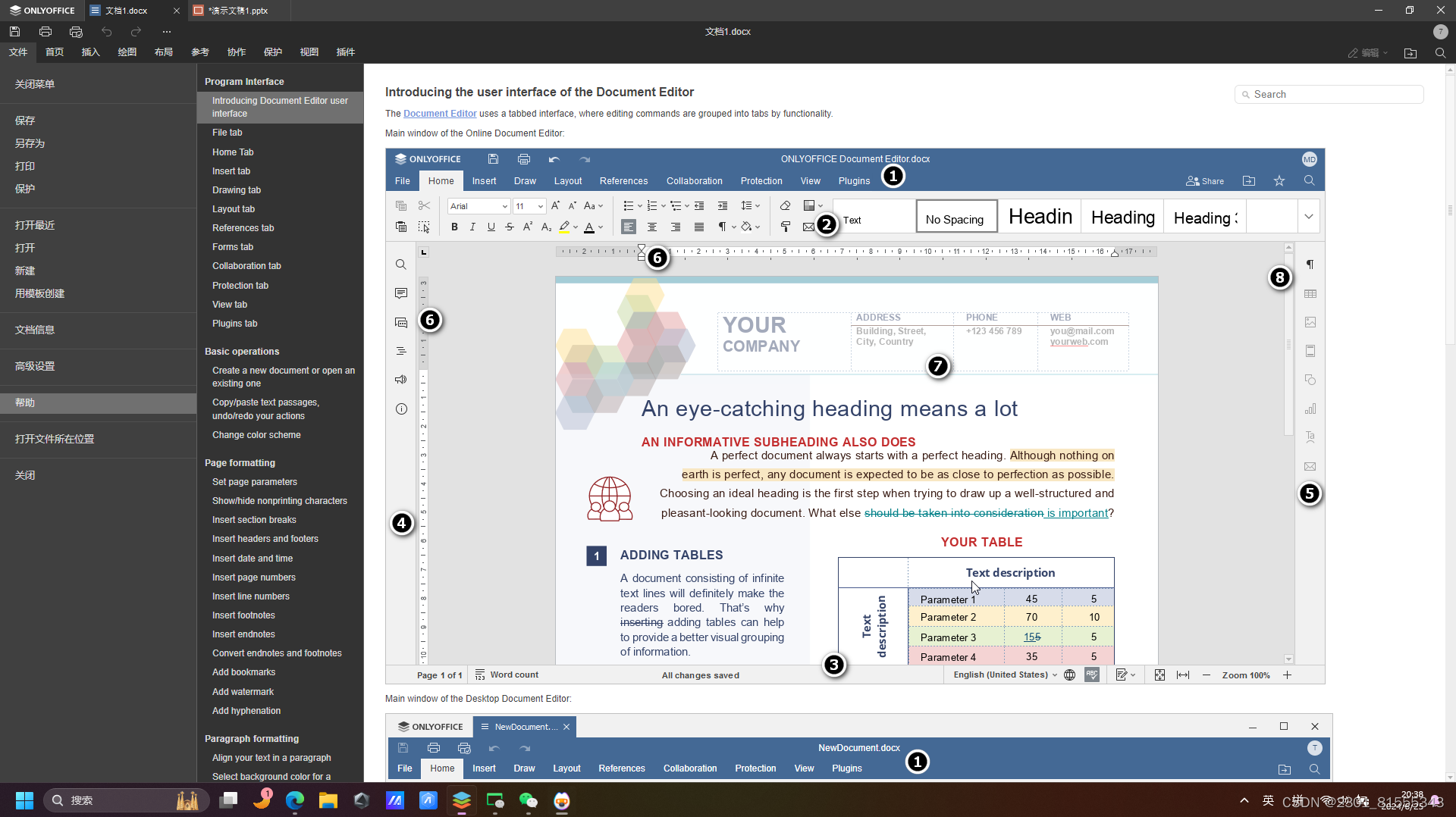Open the 参考 references tab
The height and width of the screenshot is (817, 1456).
pos(200,52)
